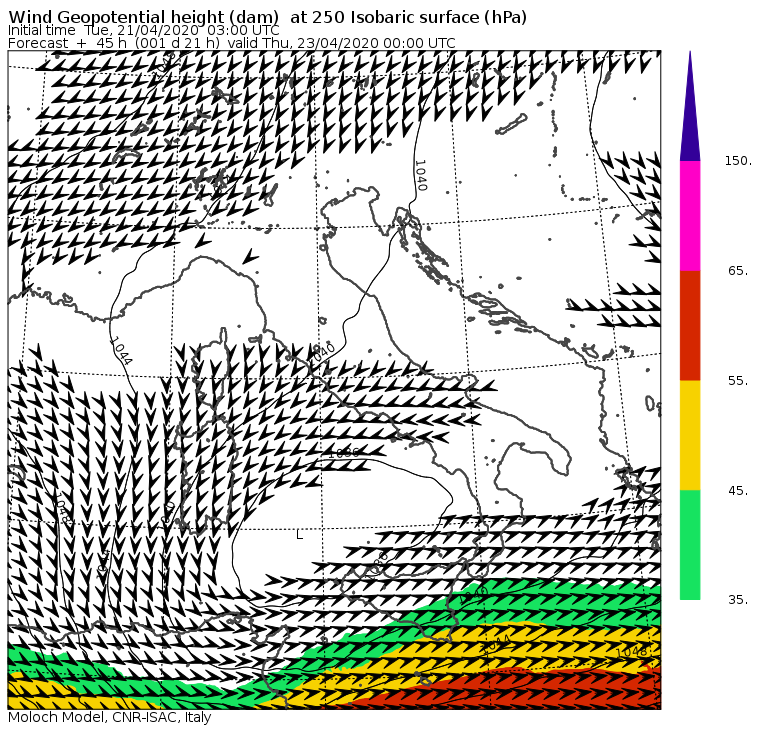The height and width of the screenshot is (731, 760).
Task: Click the 'L' low-pressure marker in the Tyrrhenian Sea
Action: [x=300, y=535]
